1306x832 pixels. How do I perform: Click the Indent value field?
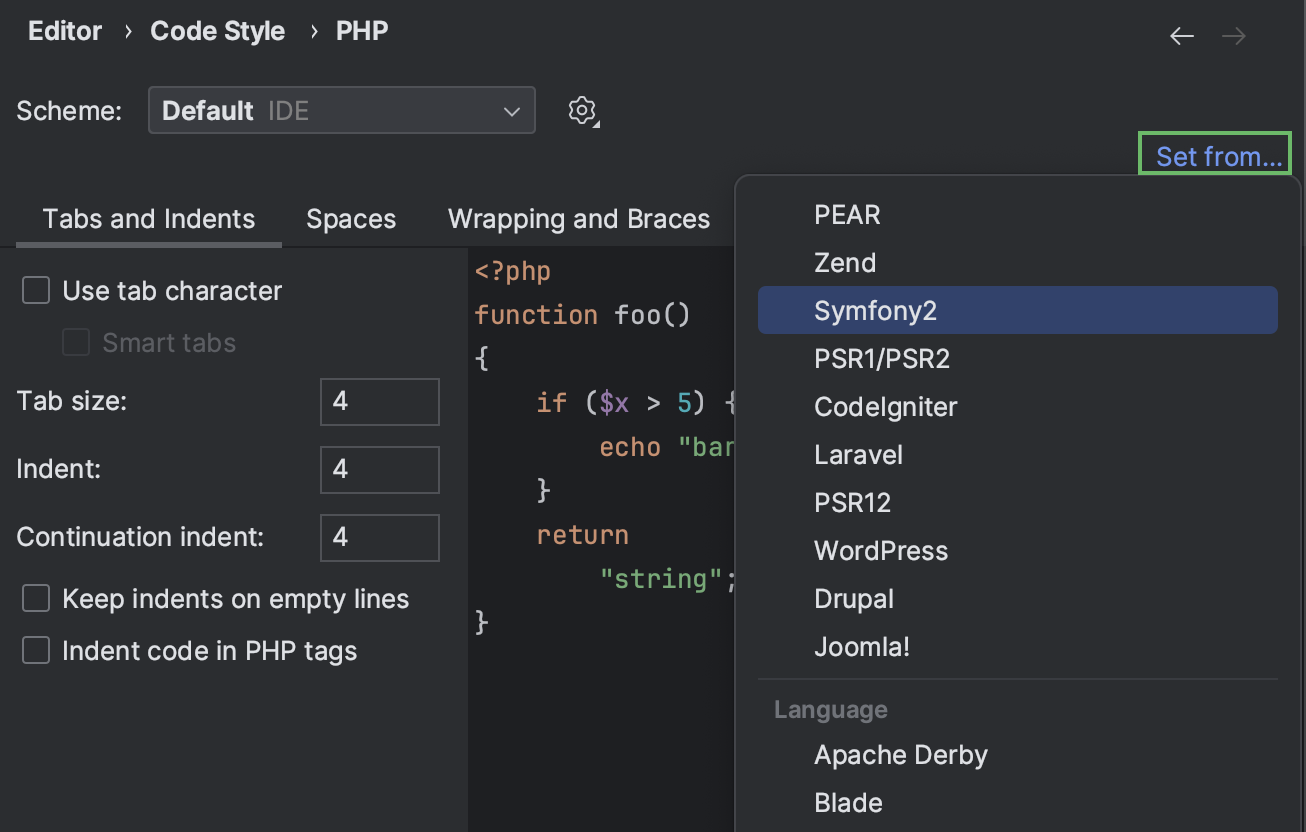tap(380, 470)
